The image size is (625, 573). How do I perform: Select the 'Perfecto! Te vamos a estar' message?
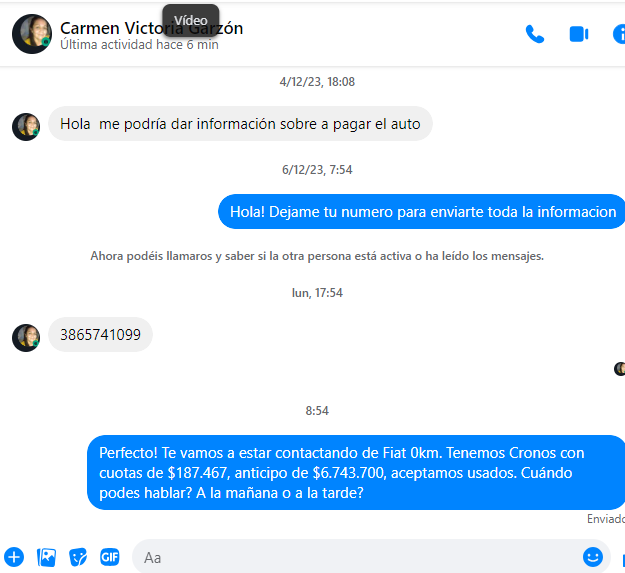[356, 473]
